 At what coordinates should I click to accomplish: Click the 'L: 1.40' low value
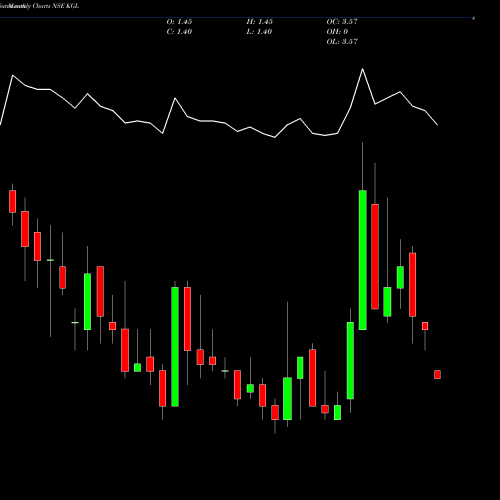click(259, 32)
